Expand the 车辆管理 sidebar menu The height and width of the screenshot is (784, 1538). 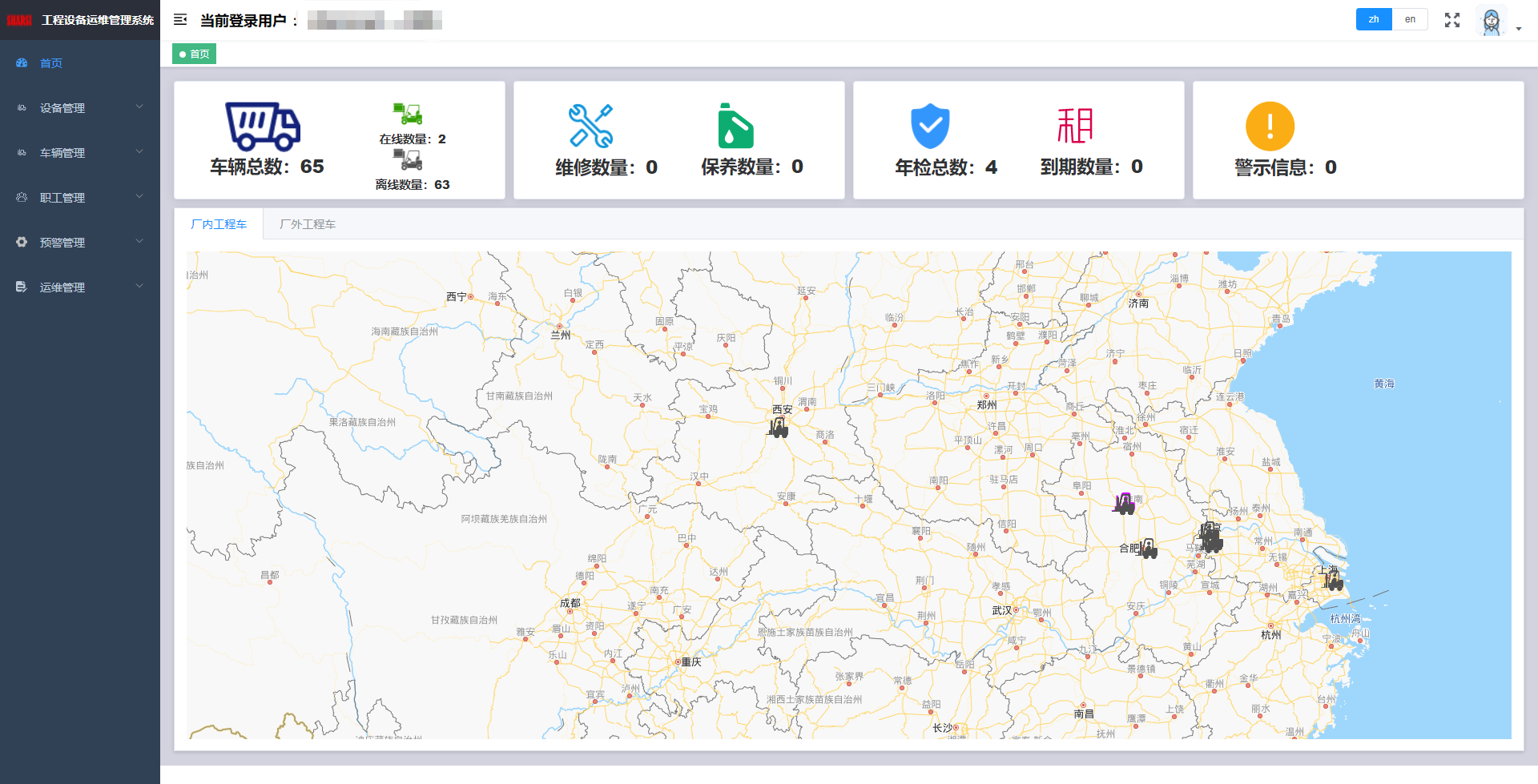80,153
